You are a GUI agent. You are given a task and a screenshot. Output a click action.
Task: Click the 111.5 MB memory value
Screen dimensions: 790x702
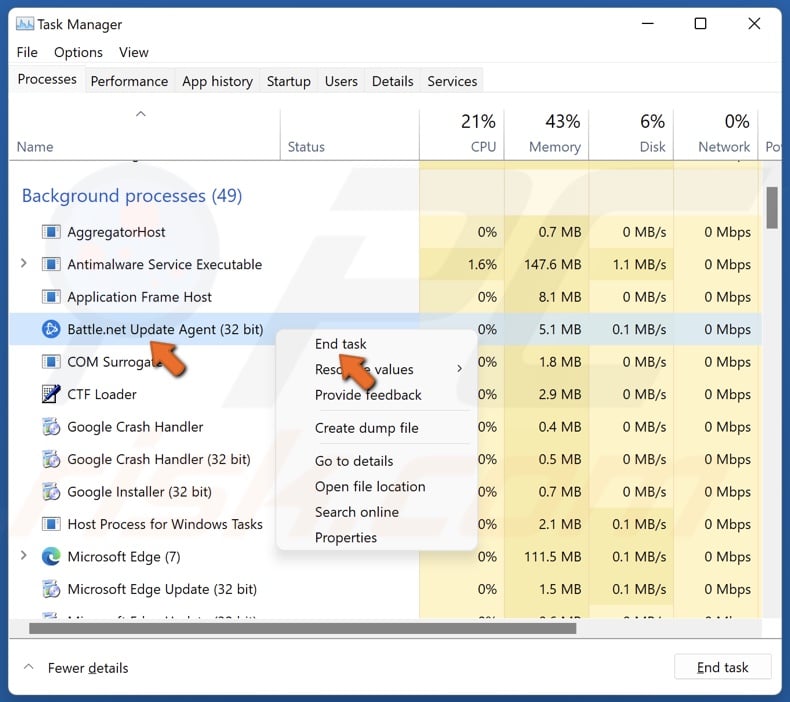pyautogui.click(x=552, y=557)
